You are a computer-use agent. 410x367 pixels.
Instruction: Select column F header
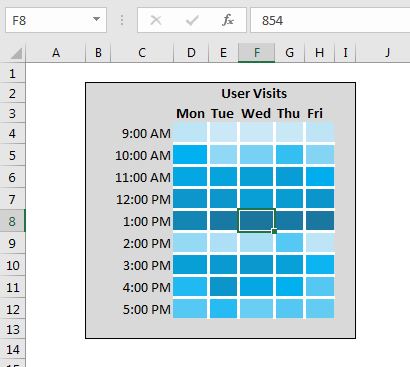pyautogui.click(x=257, y=53)
